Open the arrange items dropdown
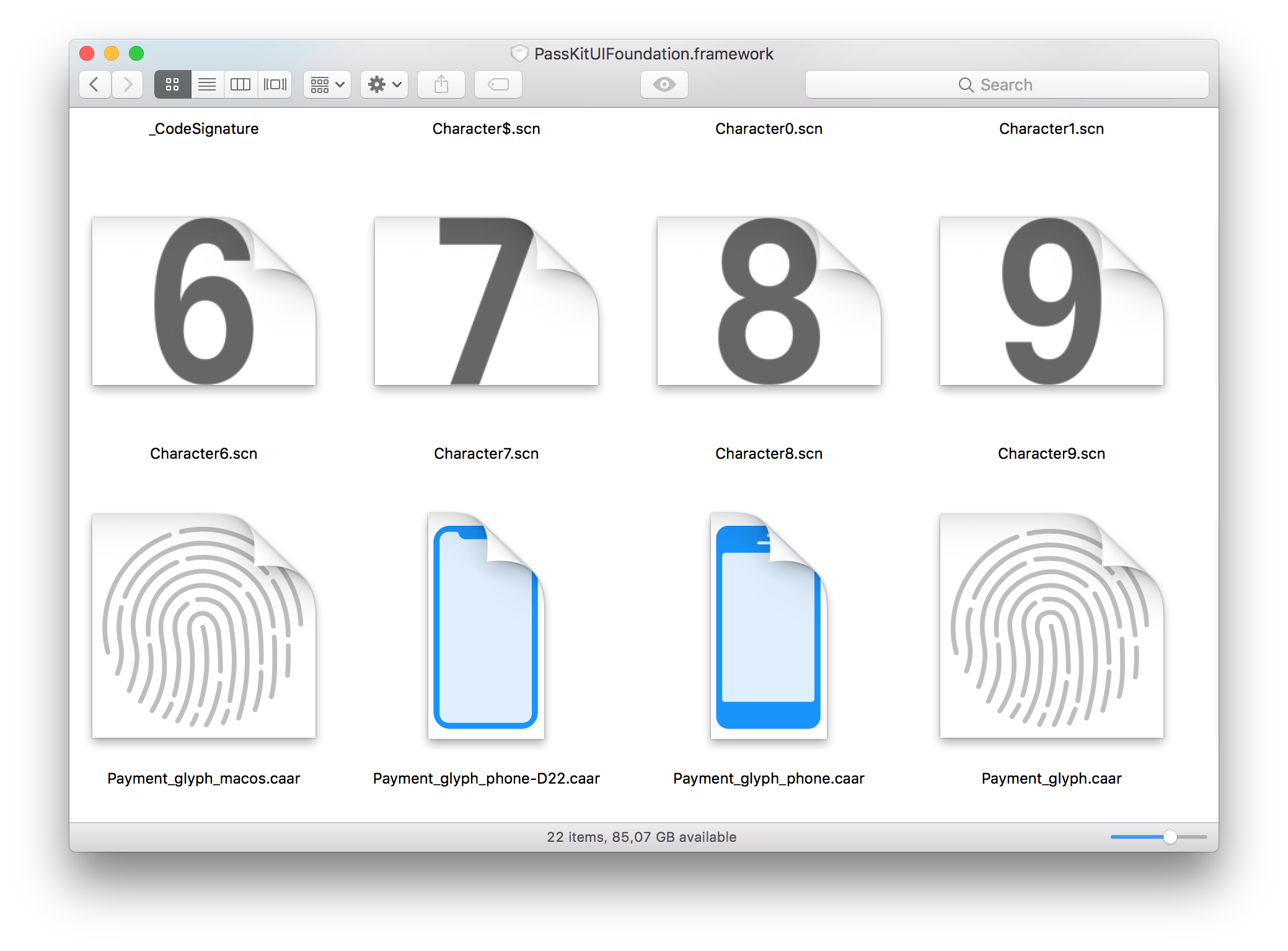The height and width of the screenshot is (951, 1288). click(x=327, y=84)
